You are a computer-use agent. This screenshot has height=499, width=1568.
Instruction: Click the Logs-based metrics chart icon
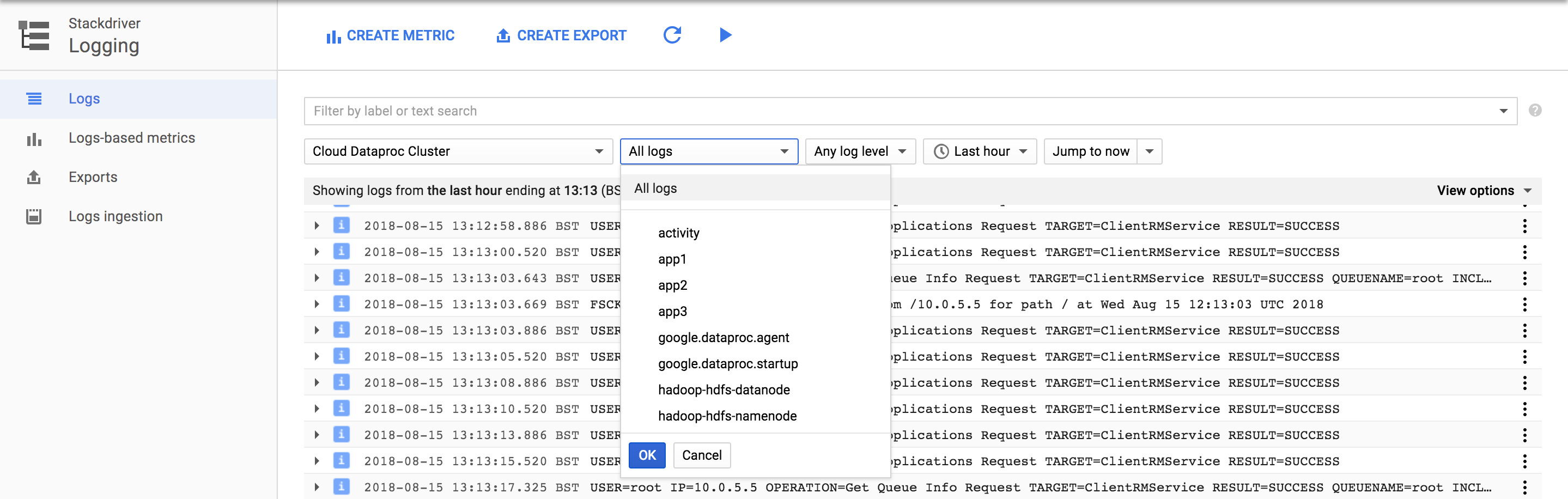(34, 139)
